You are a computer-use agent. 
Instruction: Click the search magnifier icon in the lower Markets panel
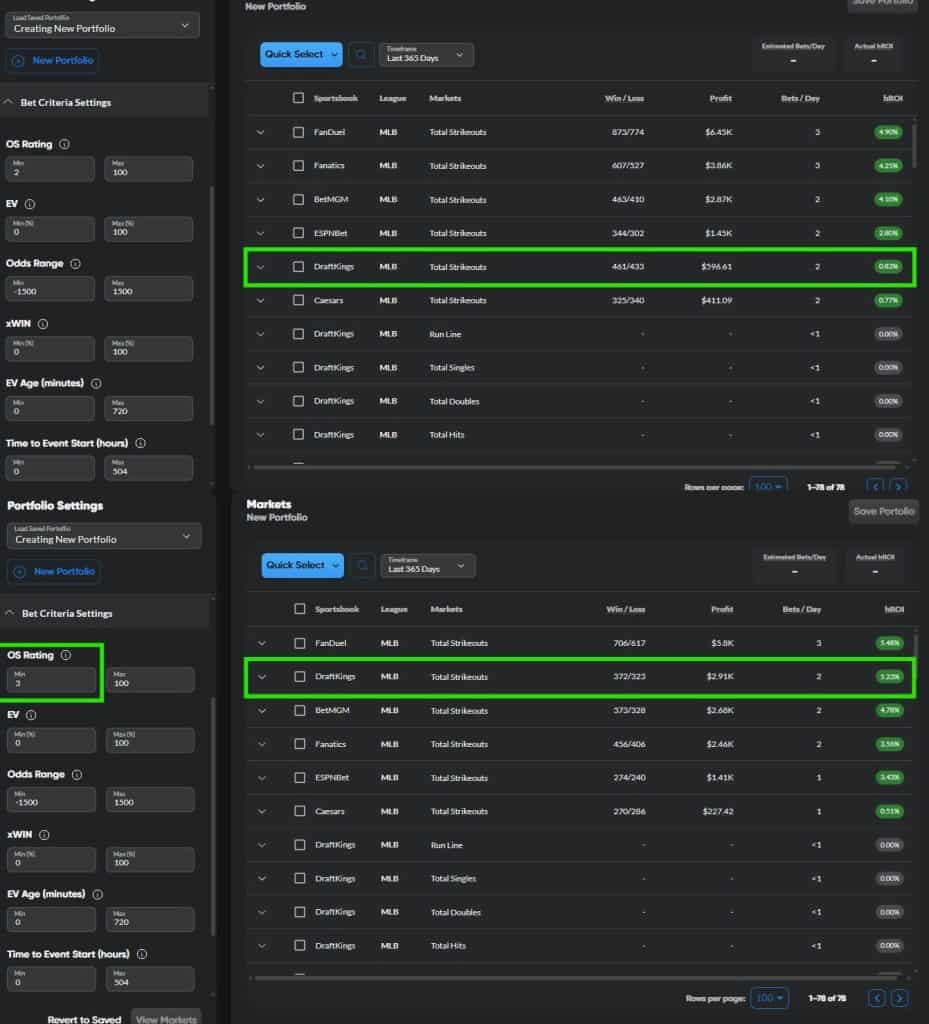pyautogui.click(x=362, y=566)
